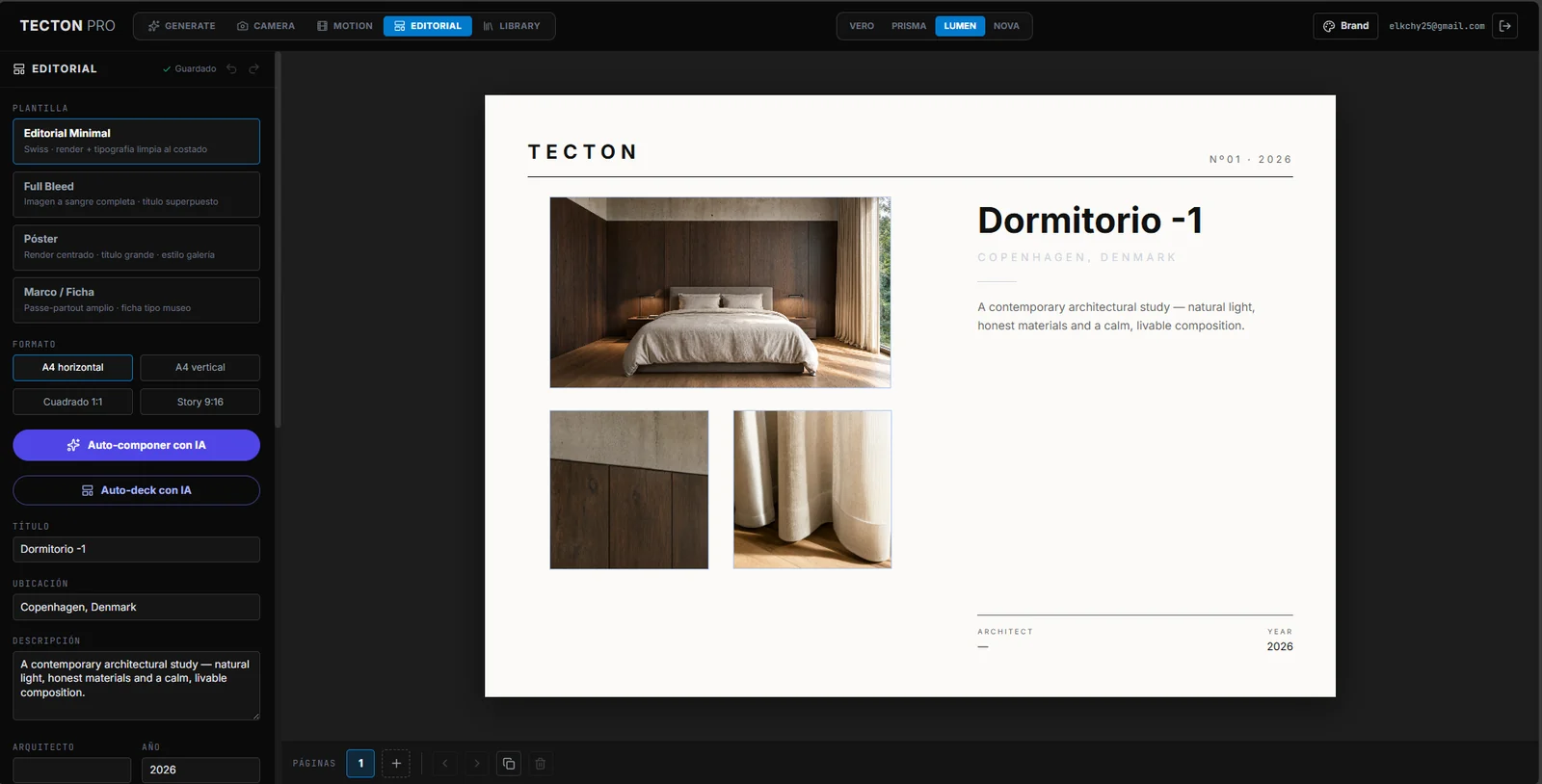The image size is (1542, 784).
Task: Edit the Título input field
Action: [x=136, y=549]
